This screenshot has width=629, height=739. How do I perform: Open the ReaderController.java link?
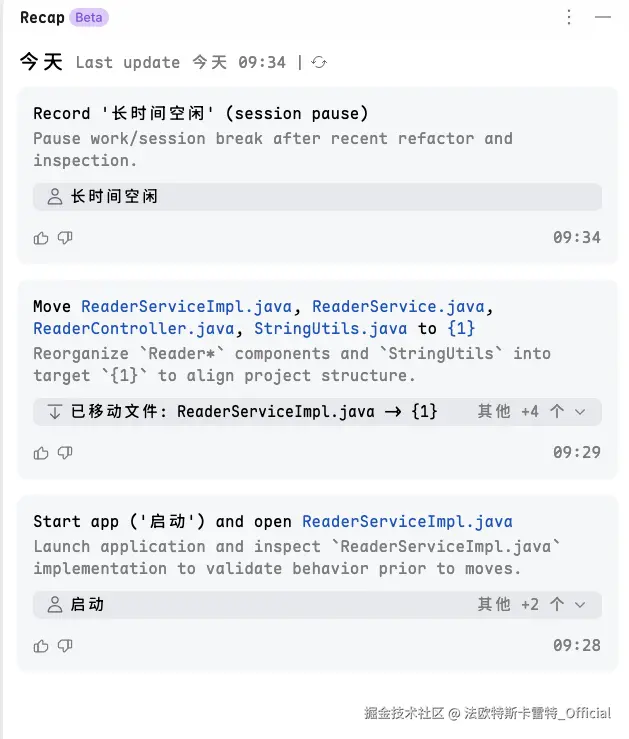pyautogui.click(x=133, y=328)
